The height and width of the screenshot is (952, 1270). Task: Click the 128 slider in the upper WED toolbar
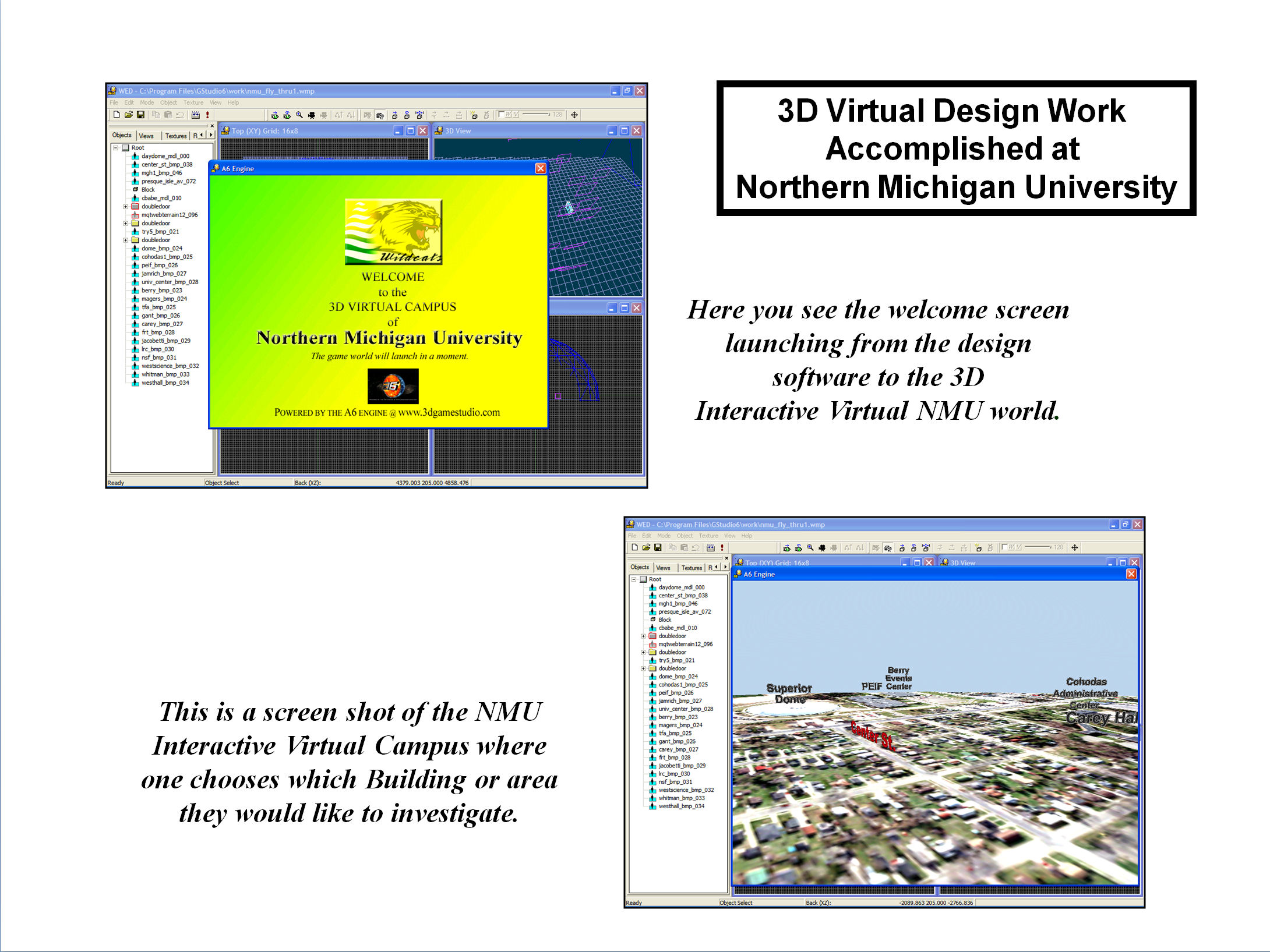[x=536, y=114]
